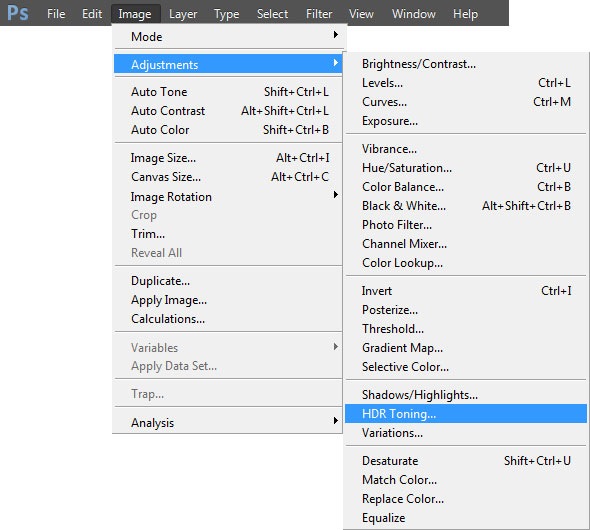Open Levels adjustment
Screen dimensions: 590x530
tap(466, 83)
